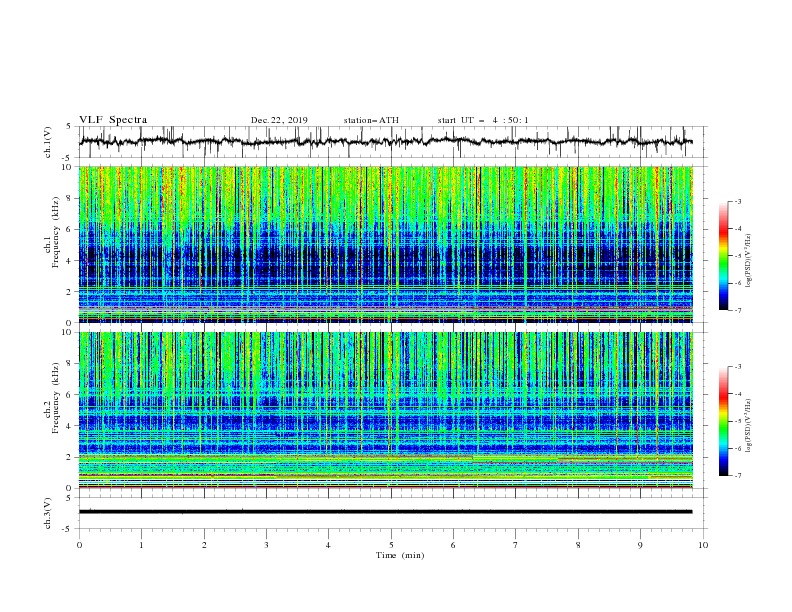This screenshot has width=792, height=612.
Task: Click the time axis tick label "10"
Action: pos(703,545)
